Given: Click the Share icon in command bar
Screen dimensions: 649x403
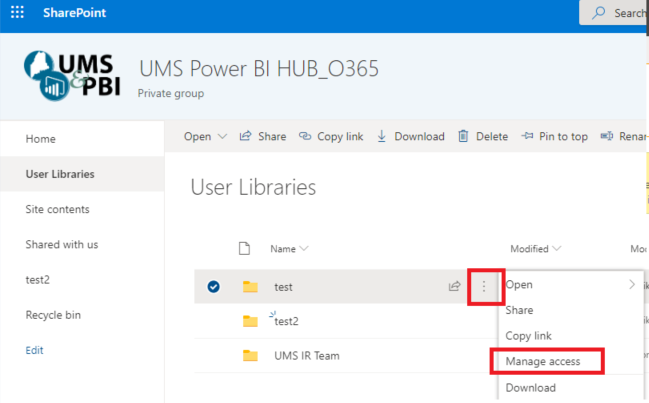Looking at the screenshot, I should click(245, 136).
